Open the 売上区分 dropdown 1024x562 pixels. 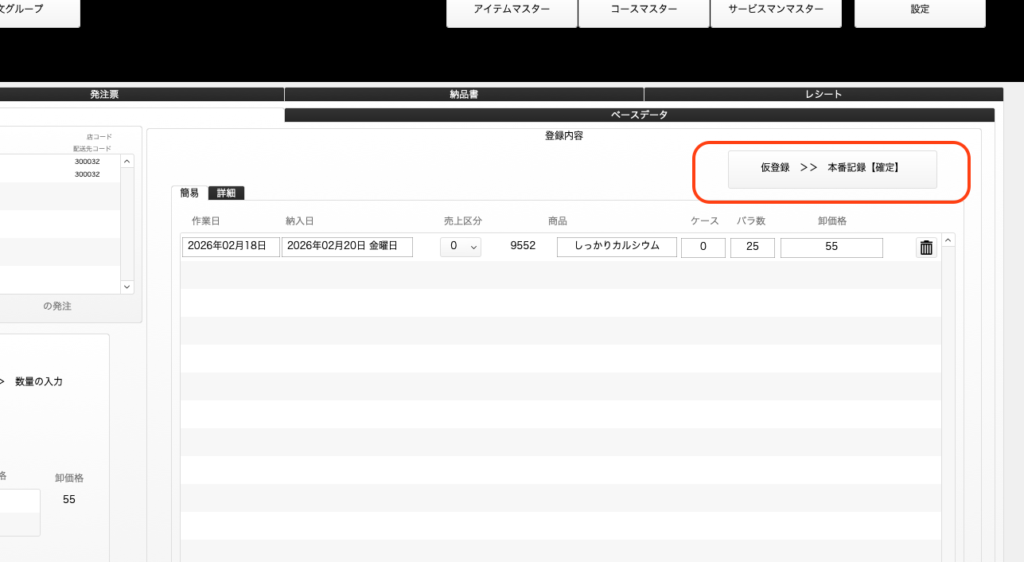click(460, 247)
